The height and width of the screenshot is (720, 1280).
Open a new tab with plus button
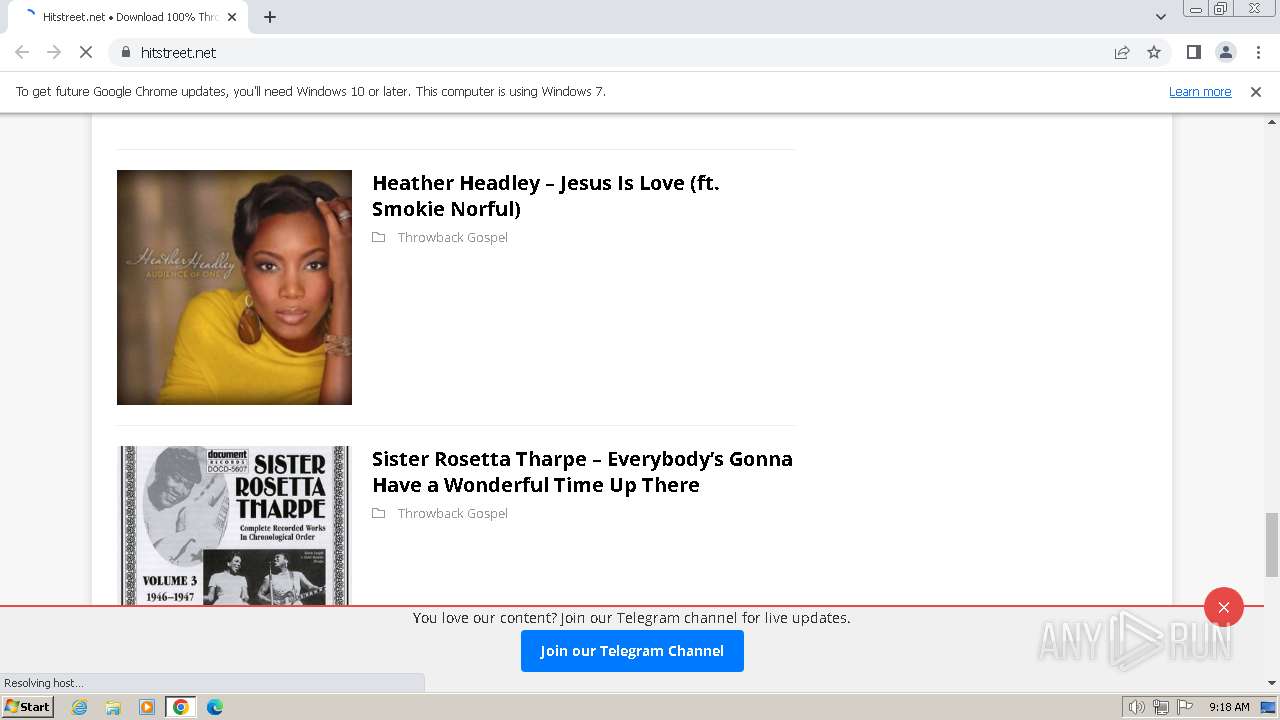click(x=270, y=17)
